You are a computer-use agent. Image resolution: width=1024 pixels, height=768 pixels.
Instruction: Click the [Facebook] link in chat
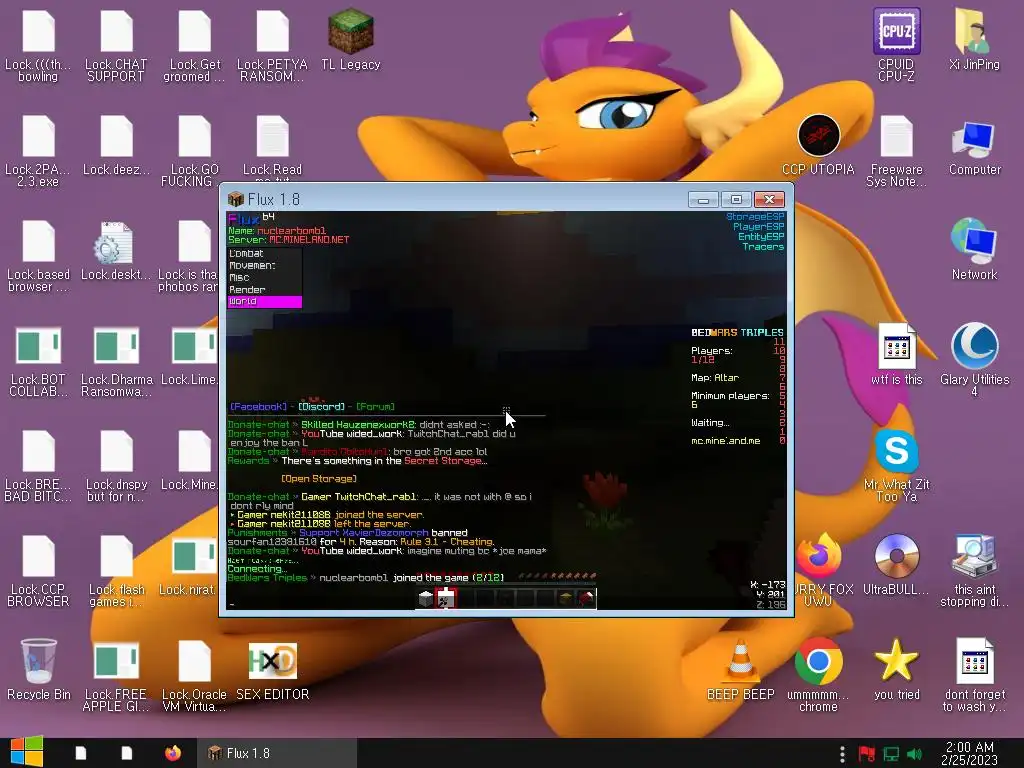[259, 406]
